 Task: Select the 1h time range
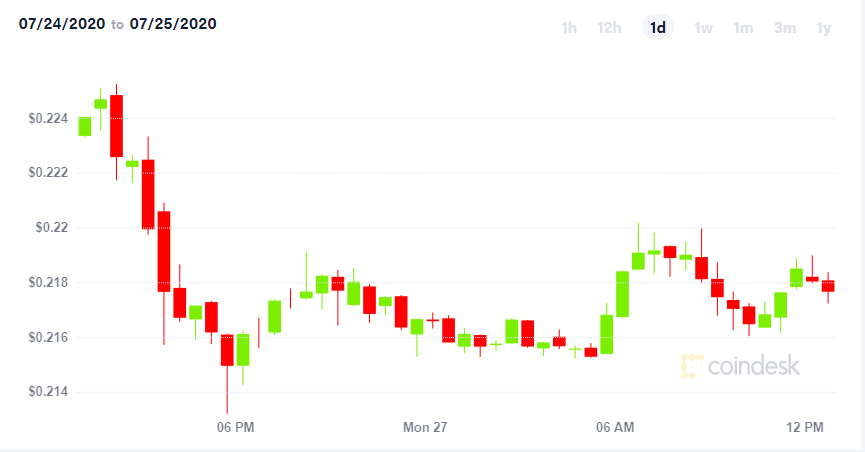(x=569, y=28)
